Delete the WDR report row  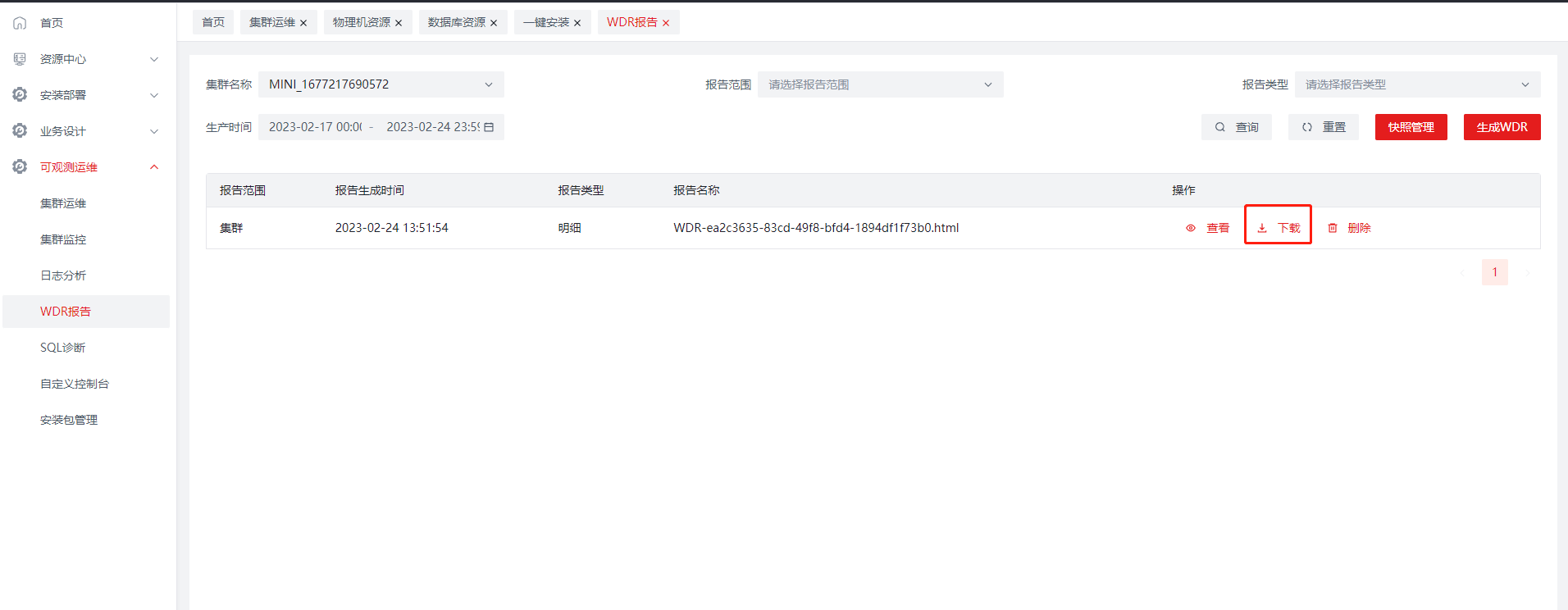1349,228
